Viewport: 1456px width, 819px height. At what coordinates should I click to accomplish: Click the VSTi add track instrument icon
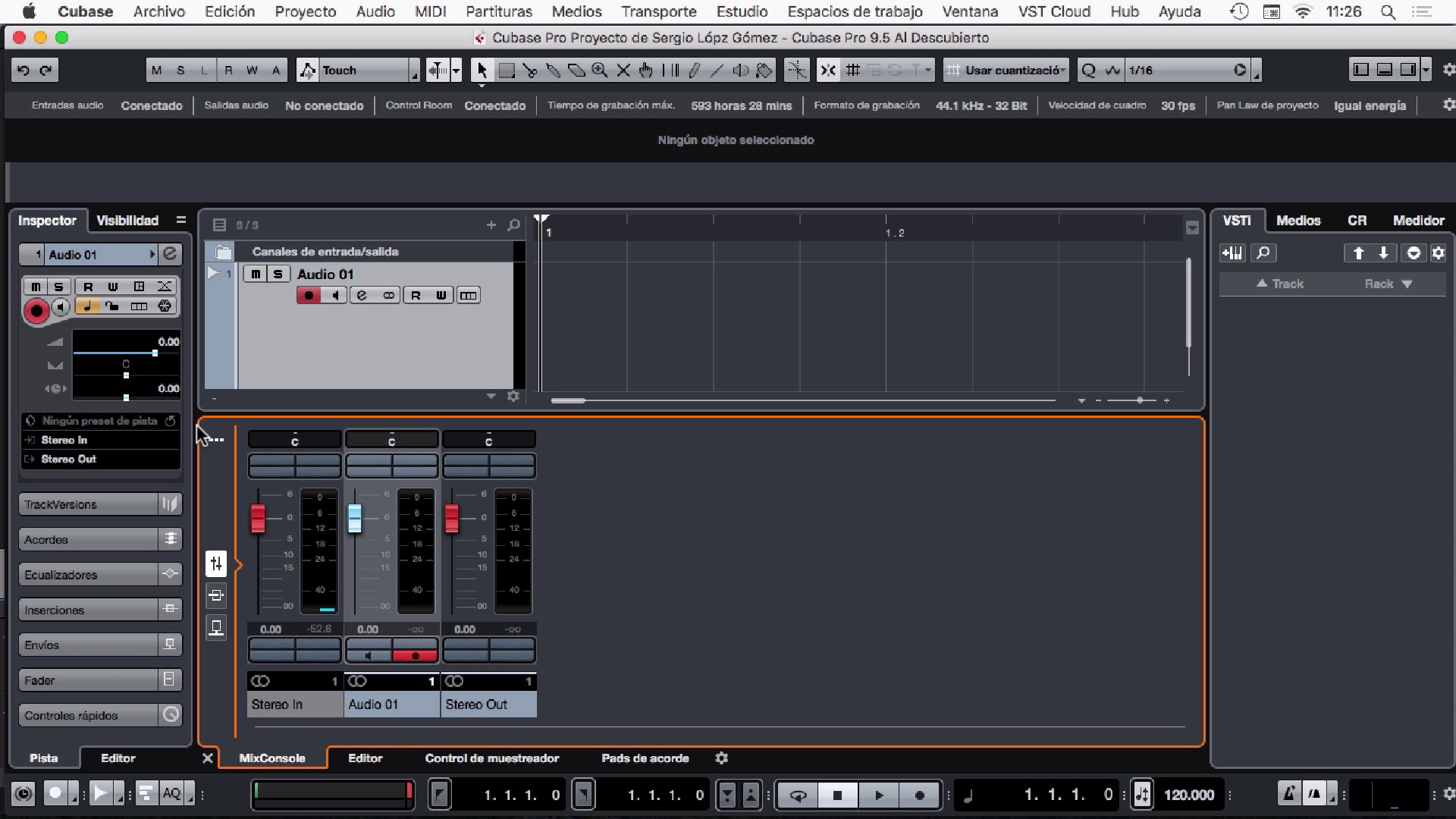pos(1232,253)
